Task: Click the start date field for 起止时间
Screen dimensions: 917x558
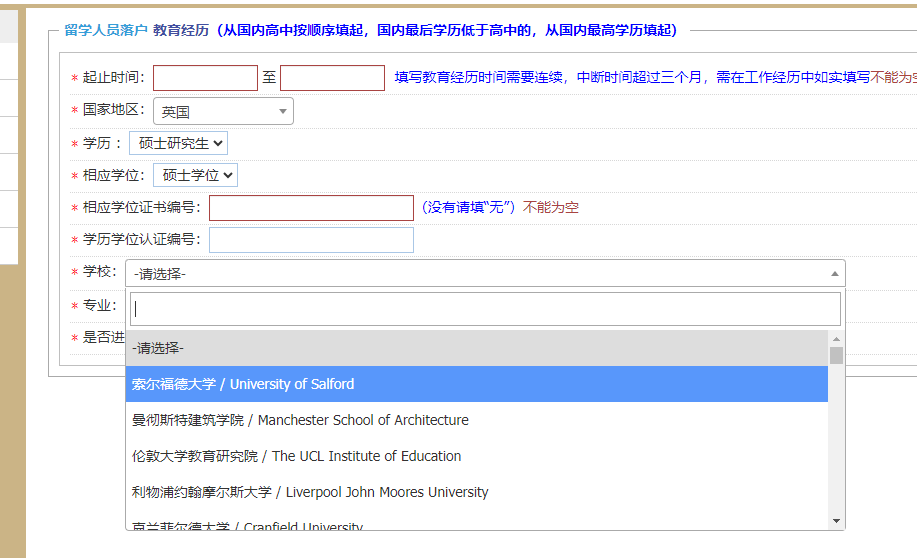Action: pos(205,78)
